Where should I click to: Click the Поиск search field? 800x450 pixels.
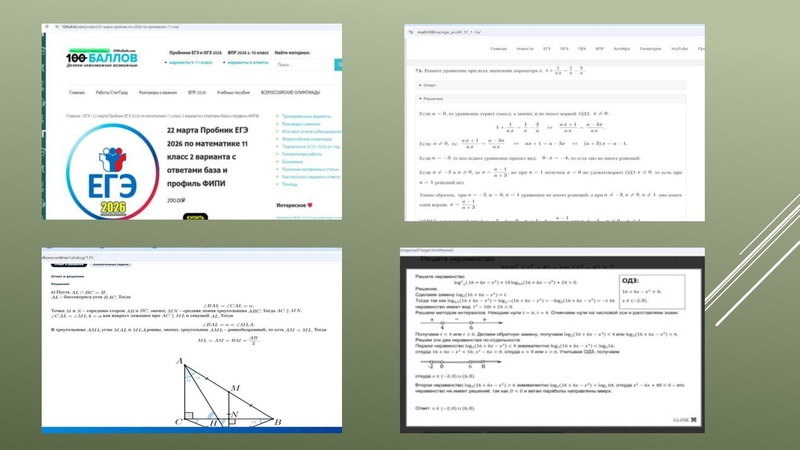[305, 64]
